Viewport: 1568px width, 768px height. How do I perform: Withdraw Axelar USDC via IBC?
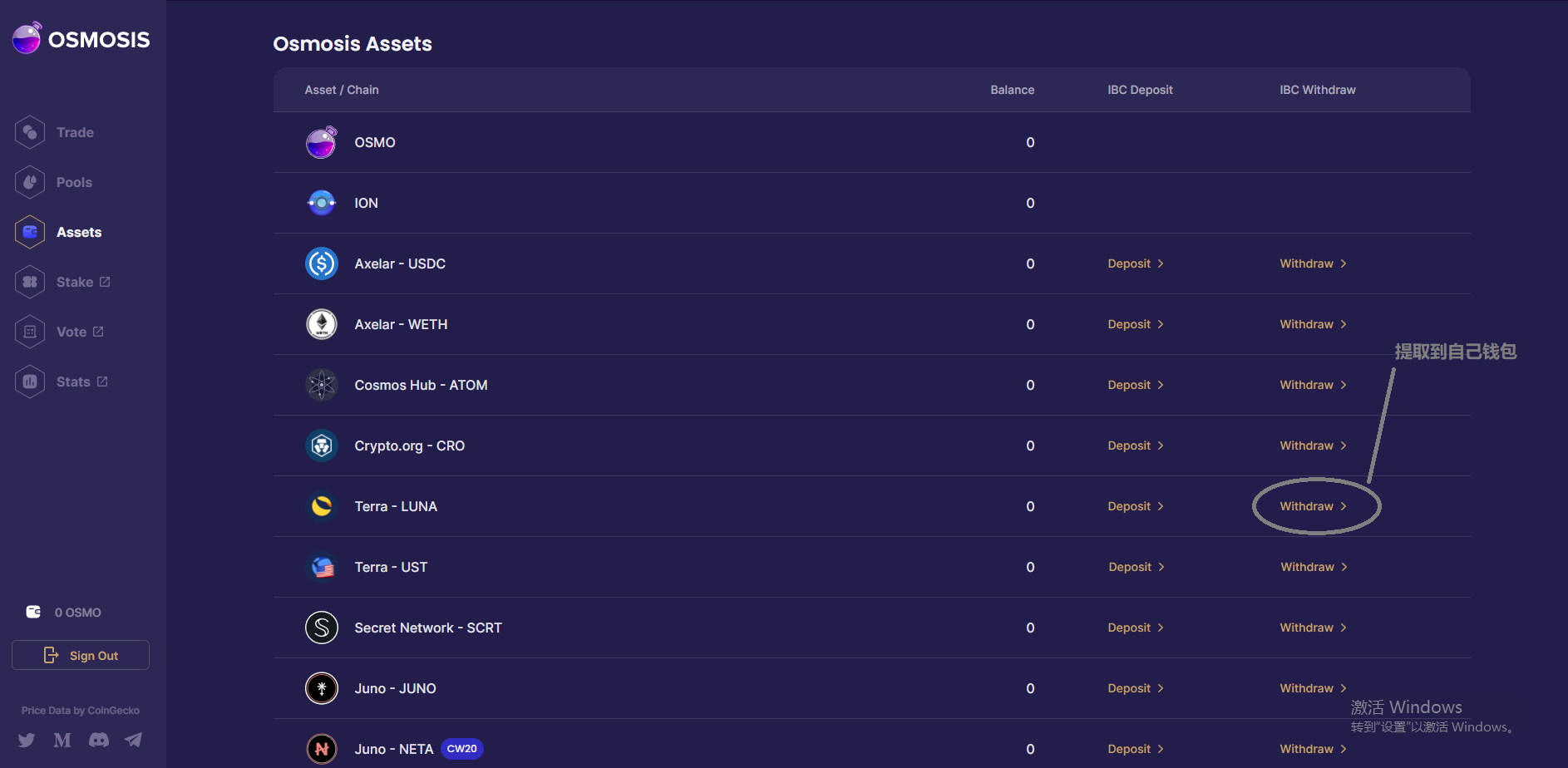pyautogui.click(x=1313, y=263)
